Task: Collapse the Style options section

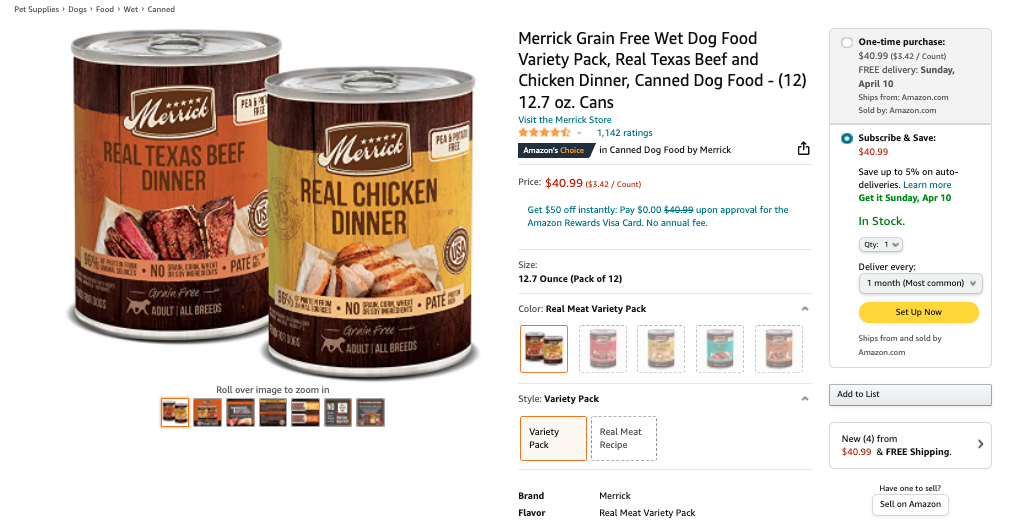Action: (805, 399)
